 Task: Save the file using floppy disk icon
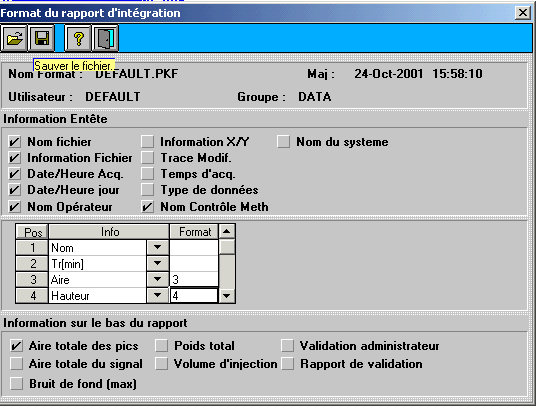pyautogui.click(x=41, y=38)
